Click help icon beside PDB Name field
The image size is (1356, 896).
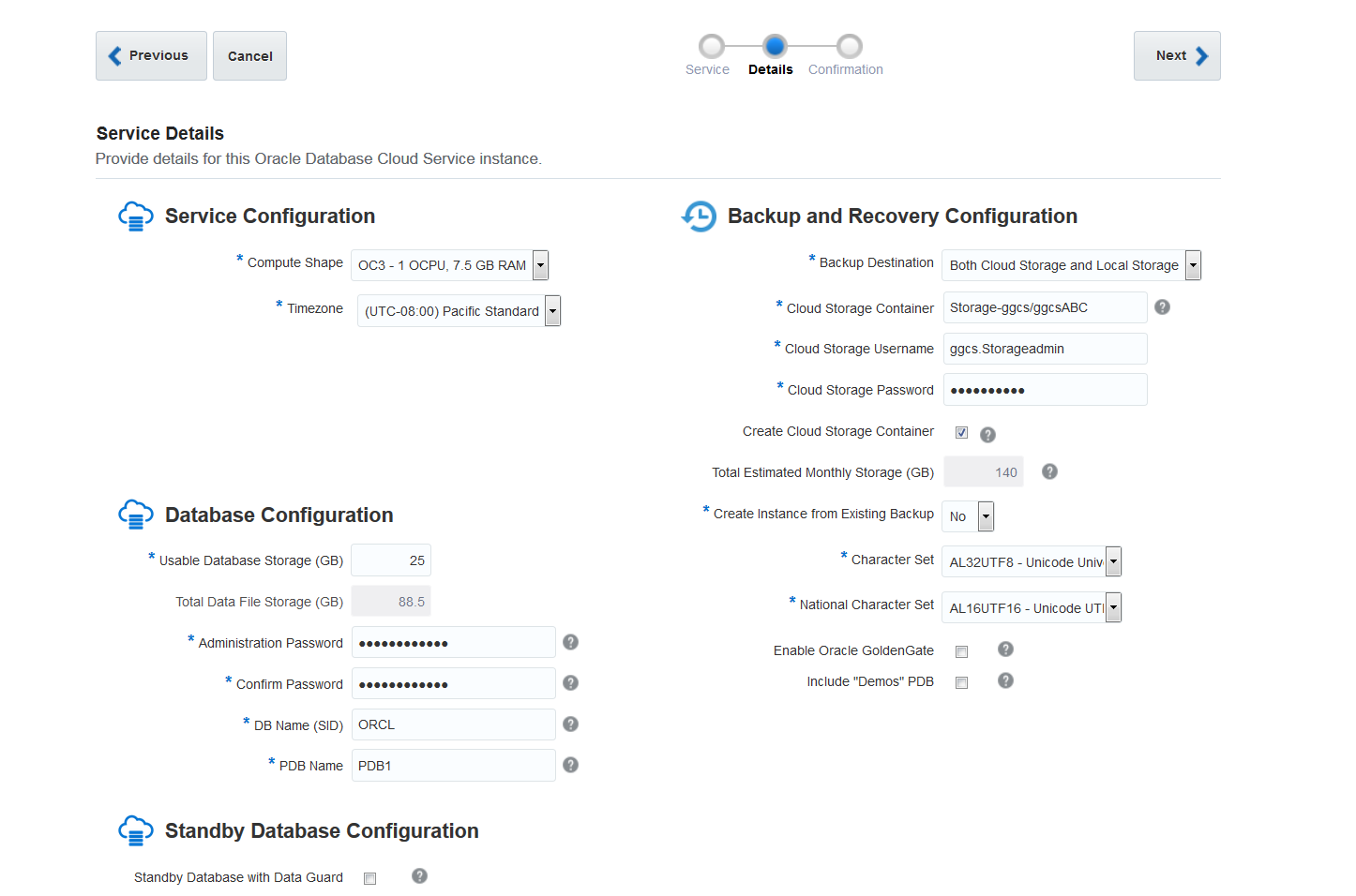coord(570,766)
